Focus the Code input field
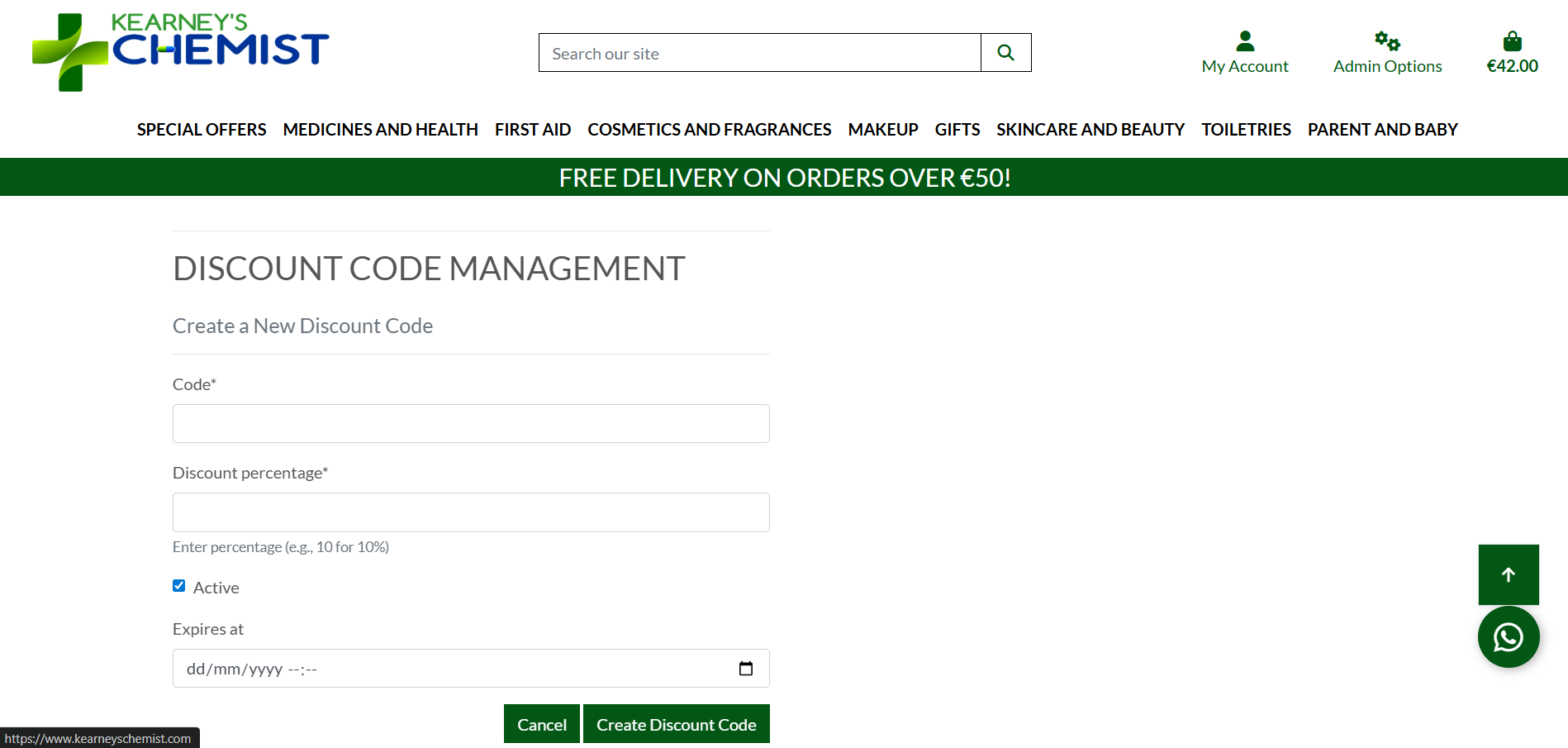This screenshot has width=1568, height=748. [x=471, y=424]
